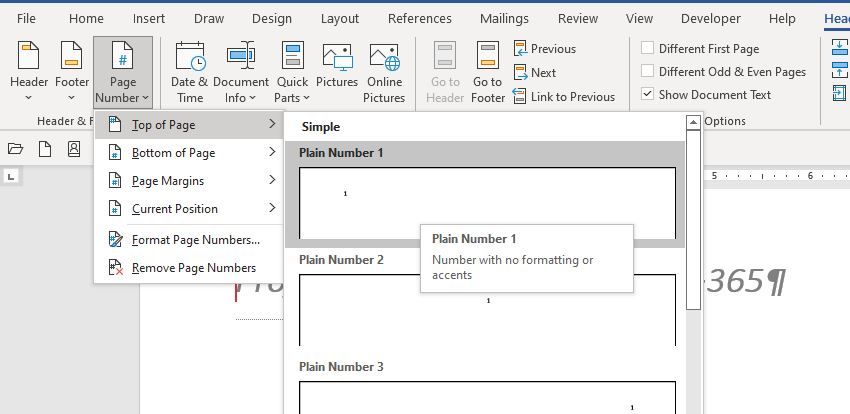
Task: Open the Help tab
Action: coord(782,18)
